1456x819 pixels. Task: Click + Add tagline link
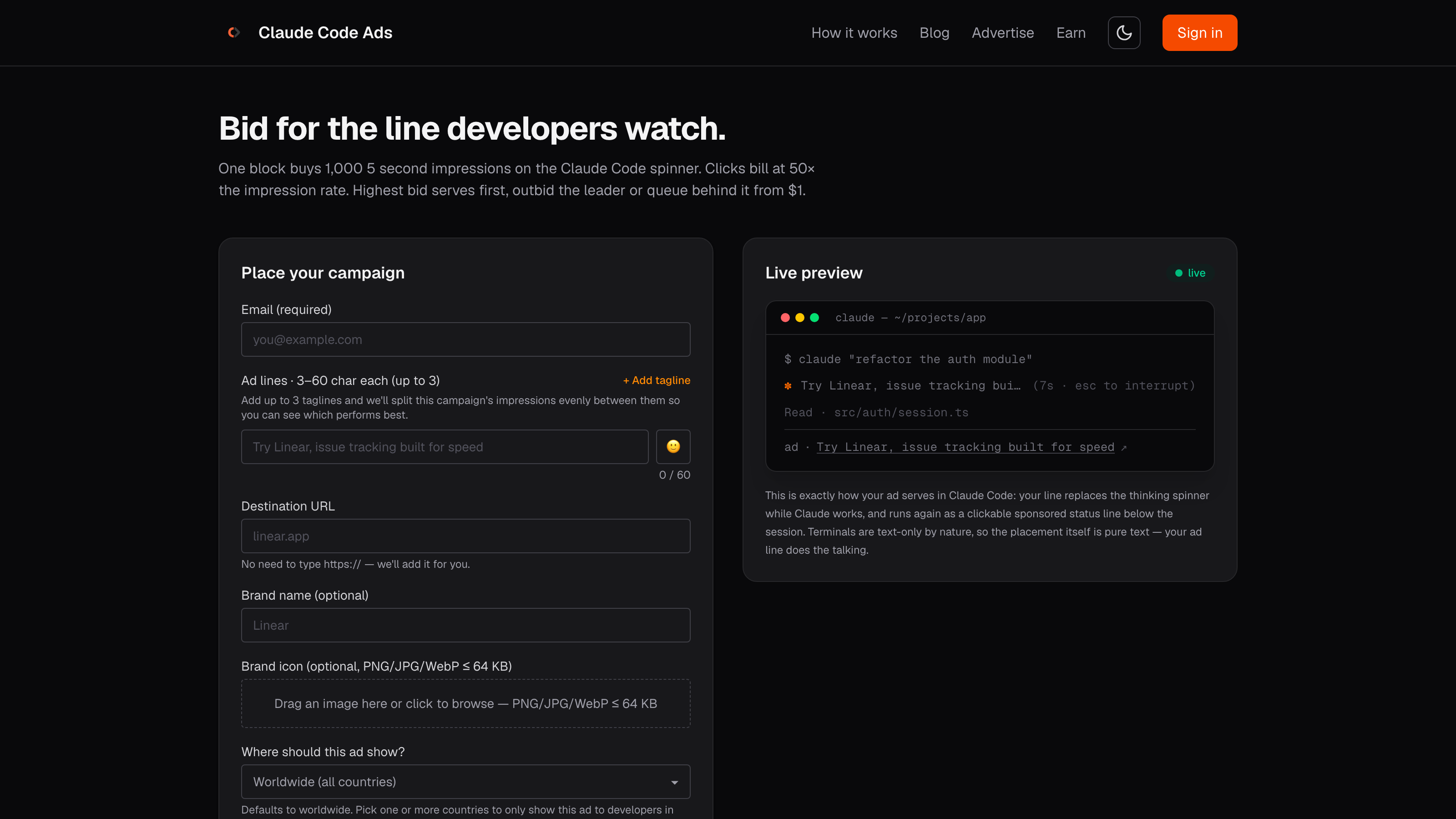click(x=656, y=380)
